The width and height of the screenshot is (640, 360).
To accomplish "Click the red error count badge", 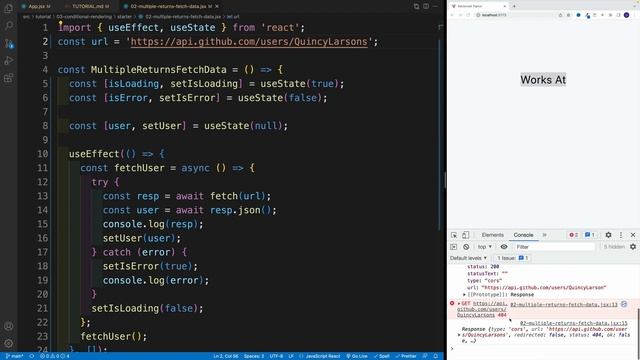I will point(573,235).
